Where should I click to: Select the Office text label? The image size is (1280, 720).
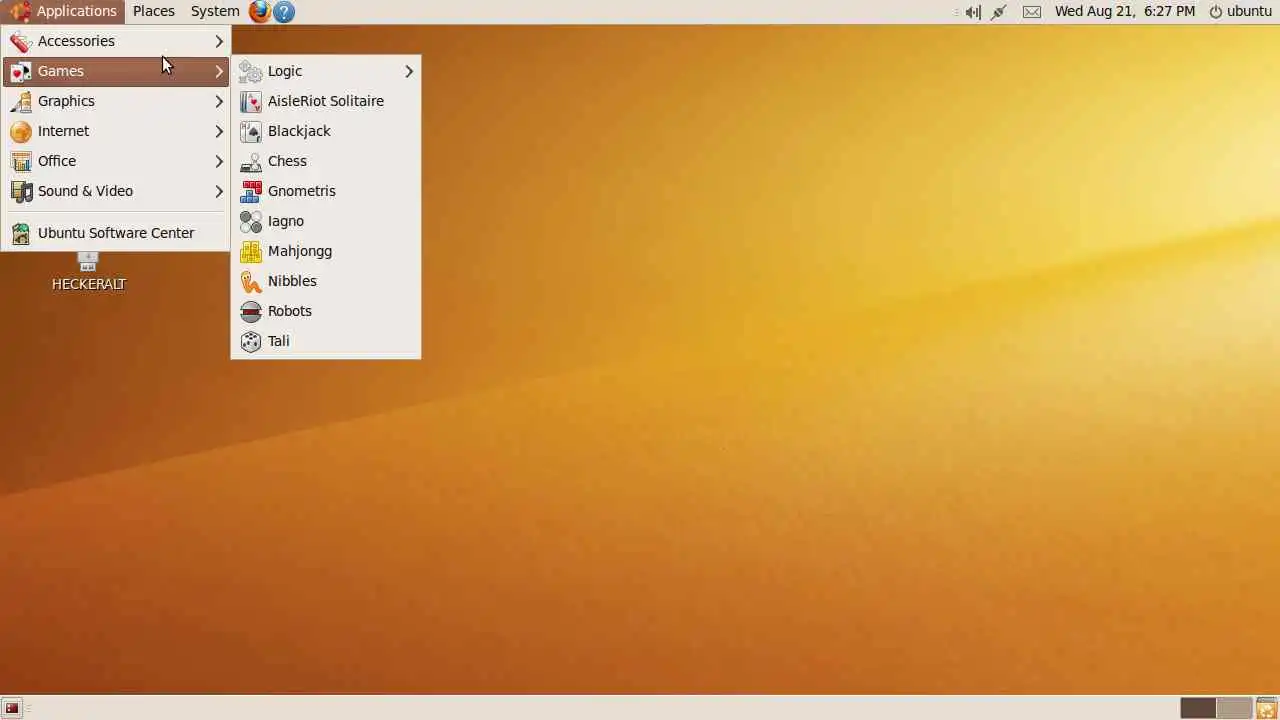57,161
